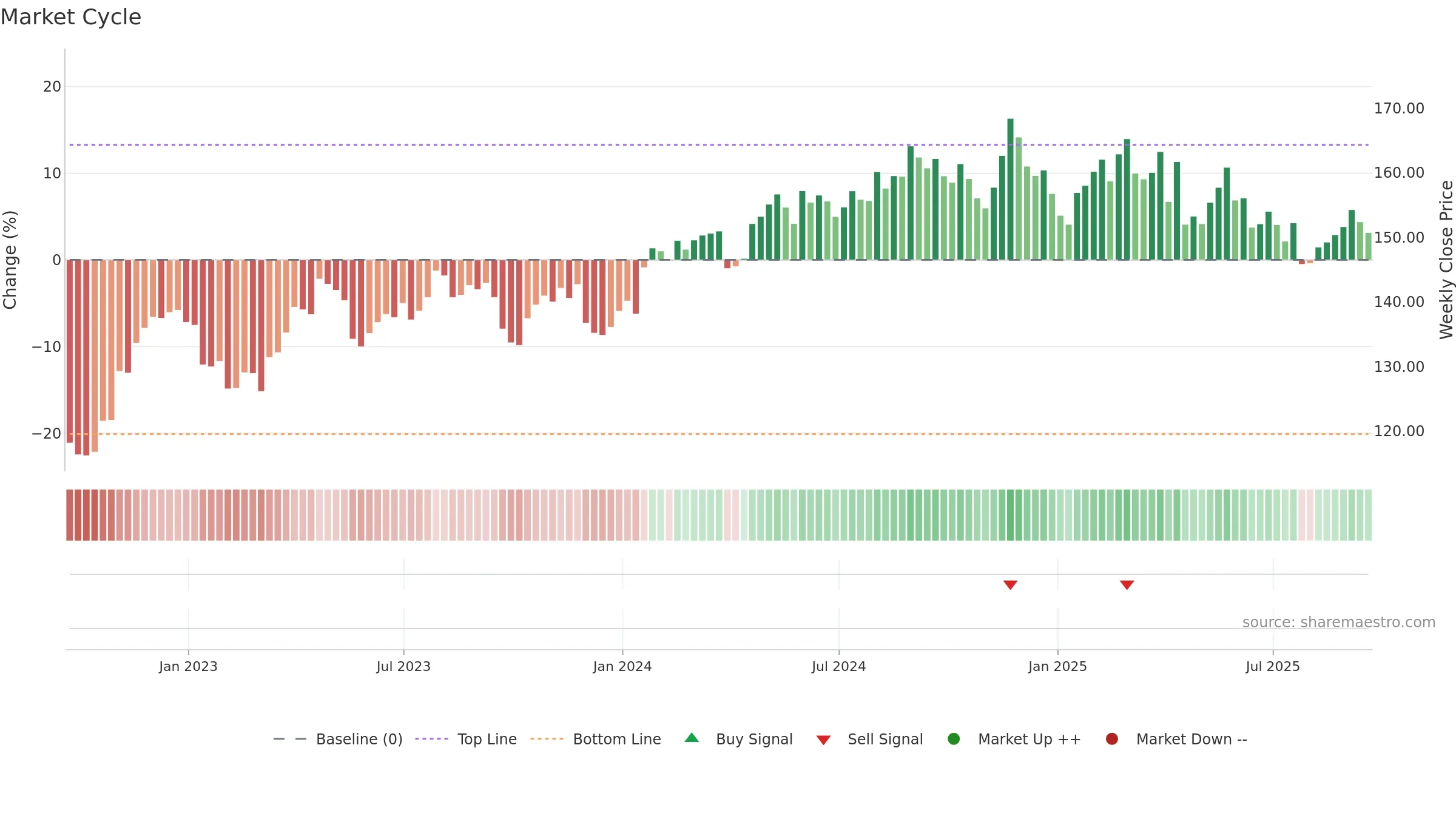Viewport: 1456px width, 819px height.
Task: Click the Jan 2024 axis label
Action: point(622,666)
